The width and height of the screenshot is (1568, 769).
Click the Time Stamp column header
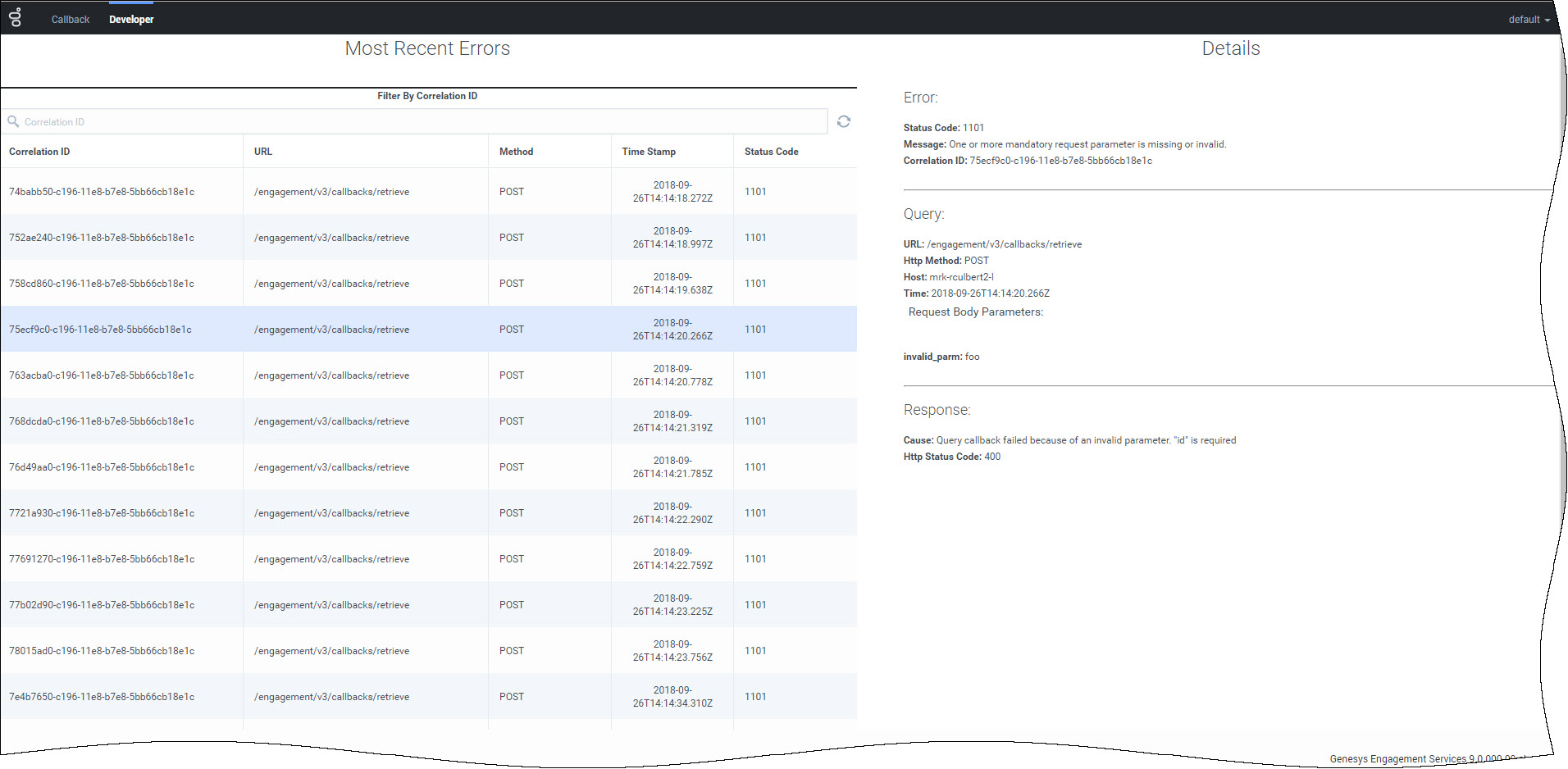[x=649, y=152]
